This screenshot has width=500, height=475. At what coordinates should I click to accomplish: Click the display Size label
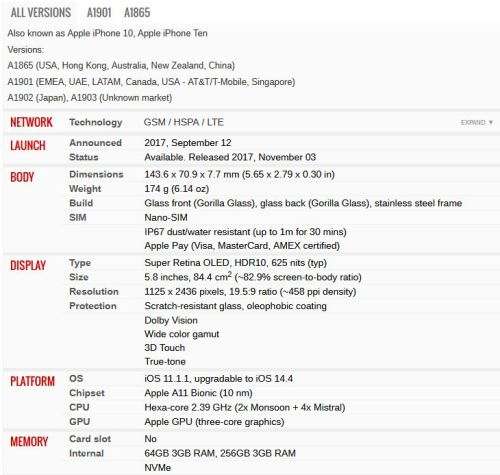click(x=79, y=277)
